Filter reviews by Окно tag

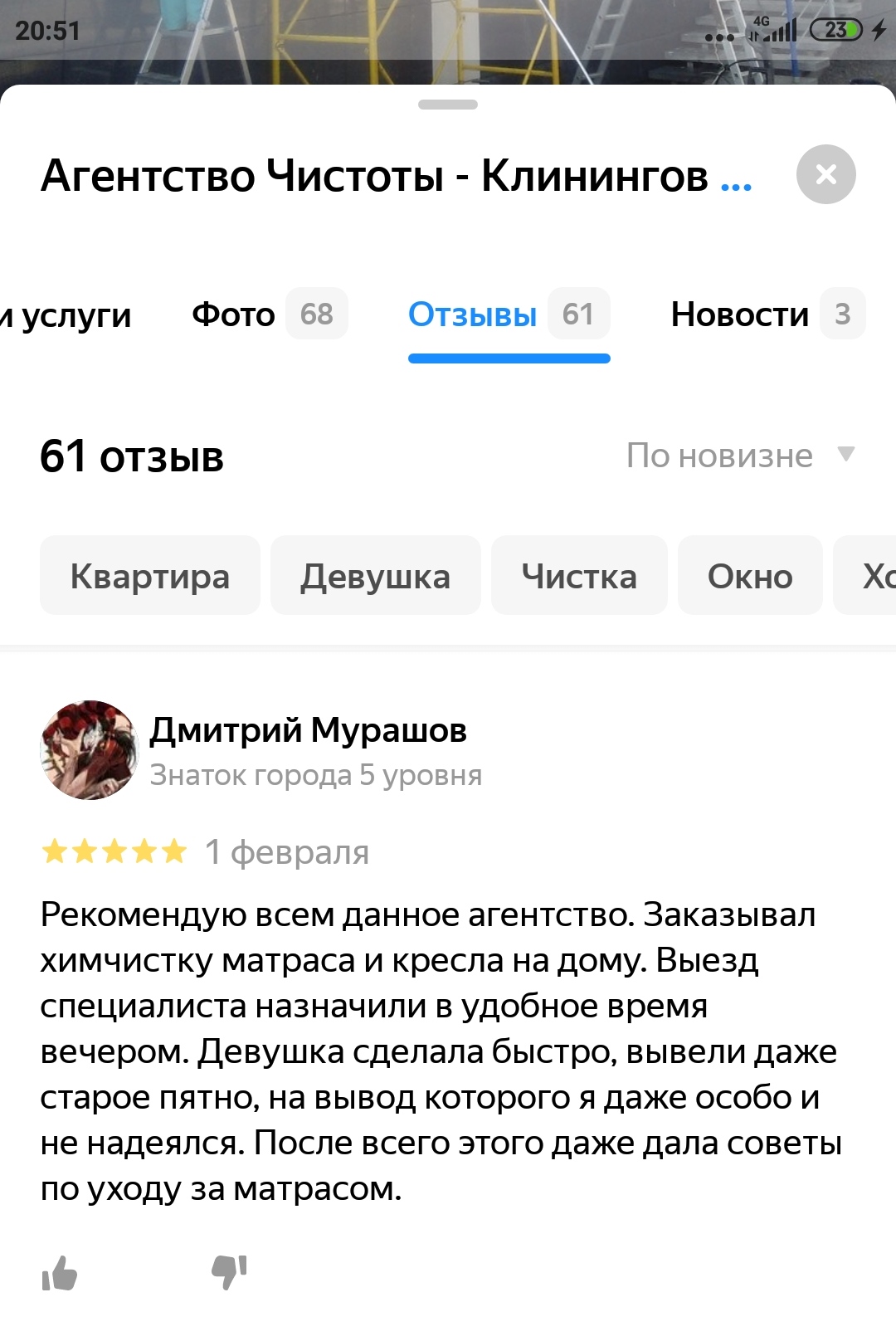point(750,575)
